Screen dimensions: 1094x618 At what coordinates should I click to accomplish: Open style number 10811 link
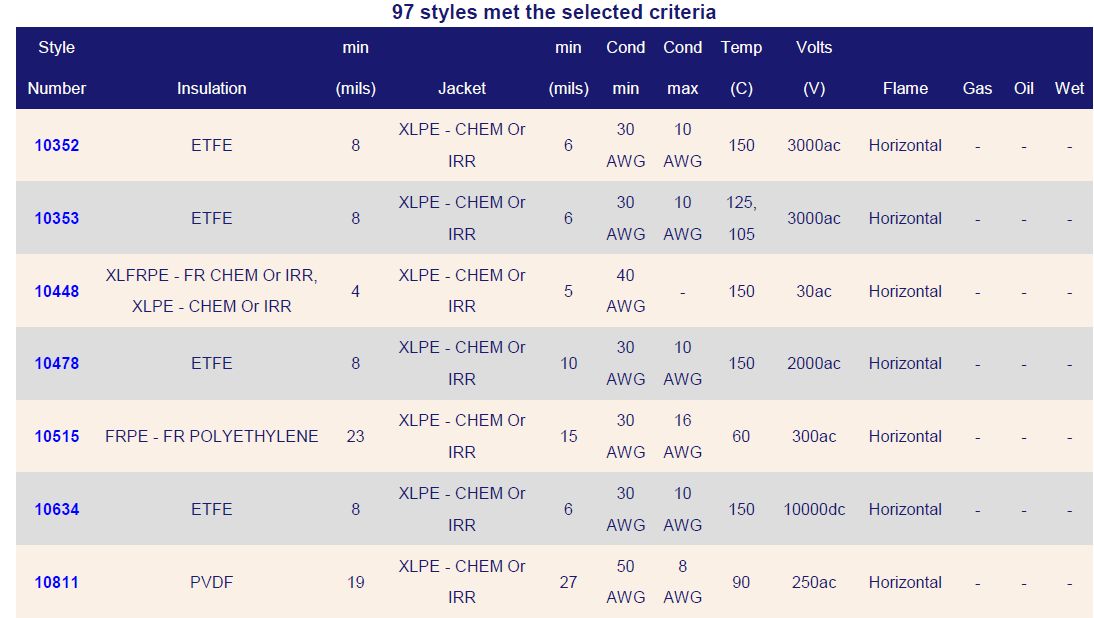coord(57,582)
